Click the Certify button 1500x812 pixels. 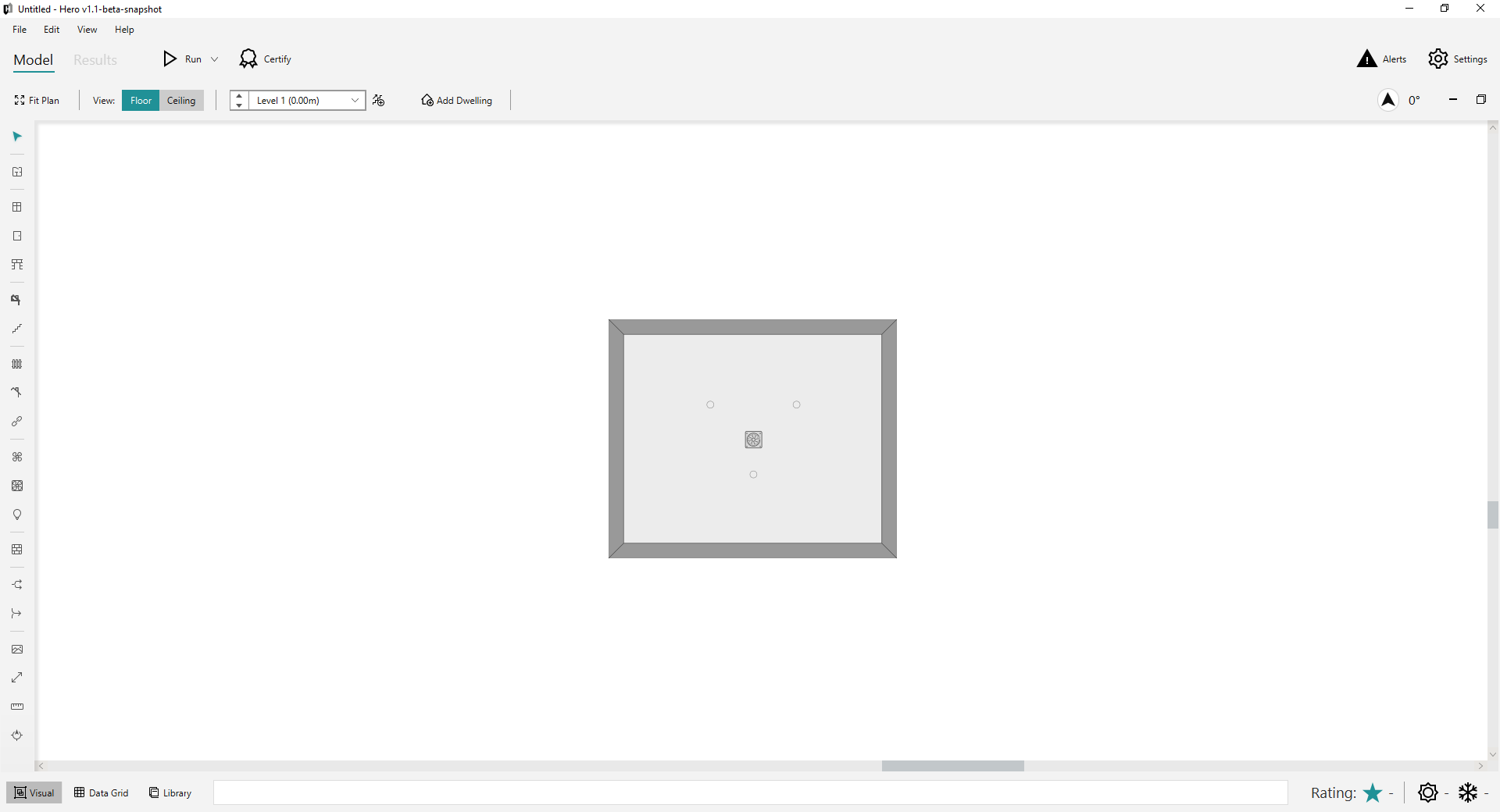[265, 59]
